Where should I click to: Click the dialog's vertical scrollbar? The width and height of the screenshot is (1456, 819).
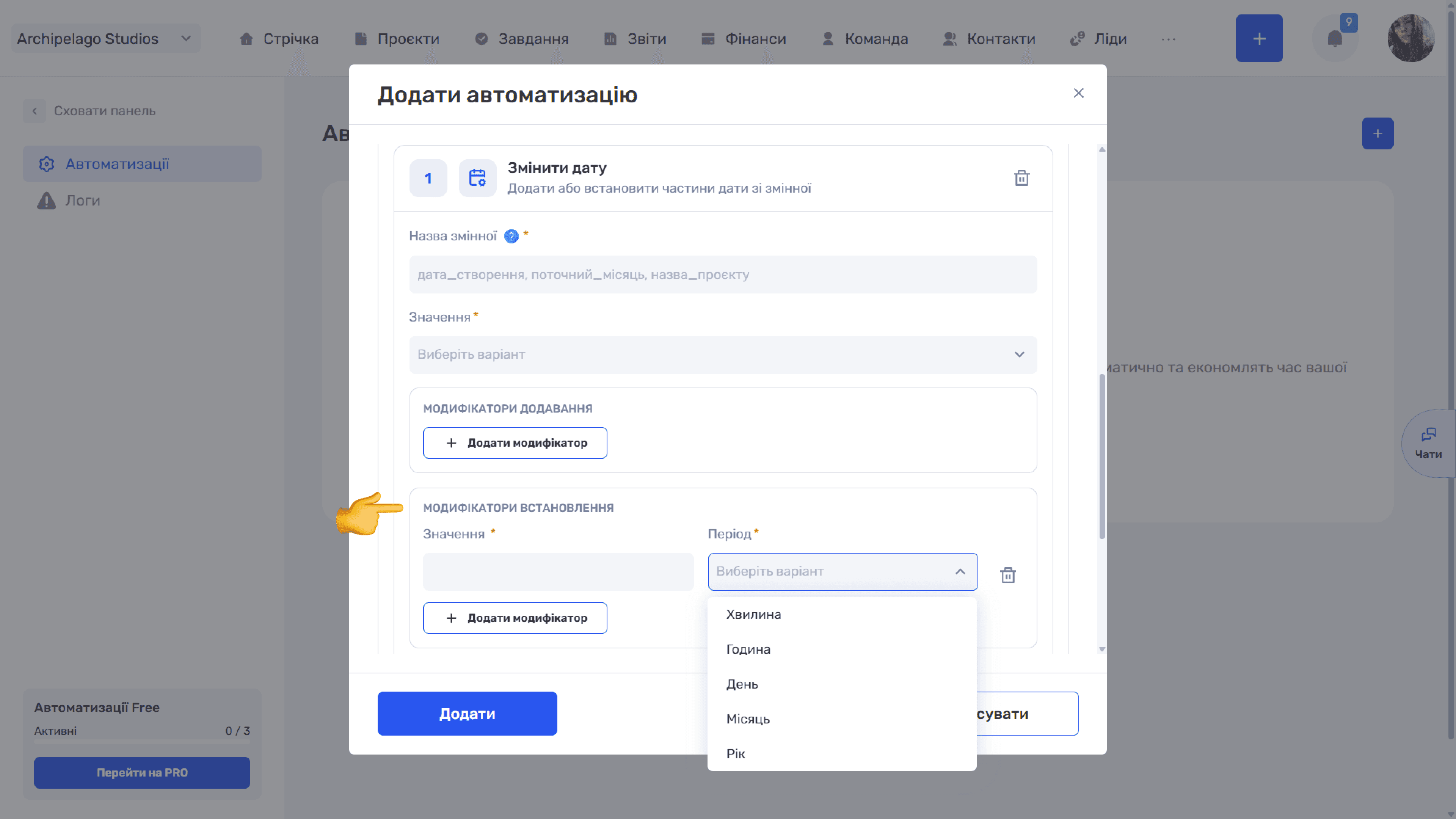(1101, 457)
